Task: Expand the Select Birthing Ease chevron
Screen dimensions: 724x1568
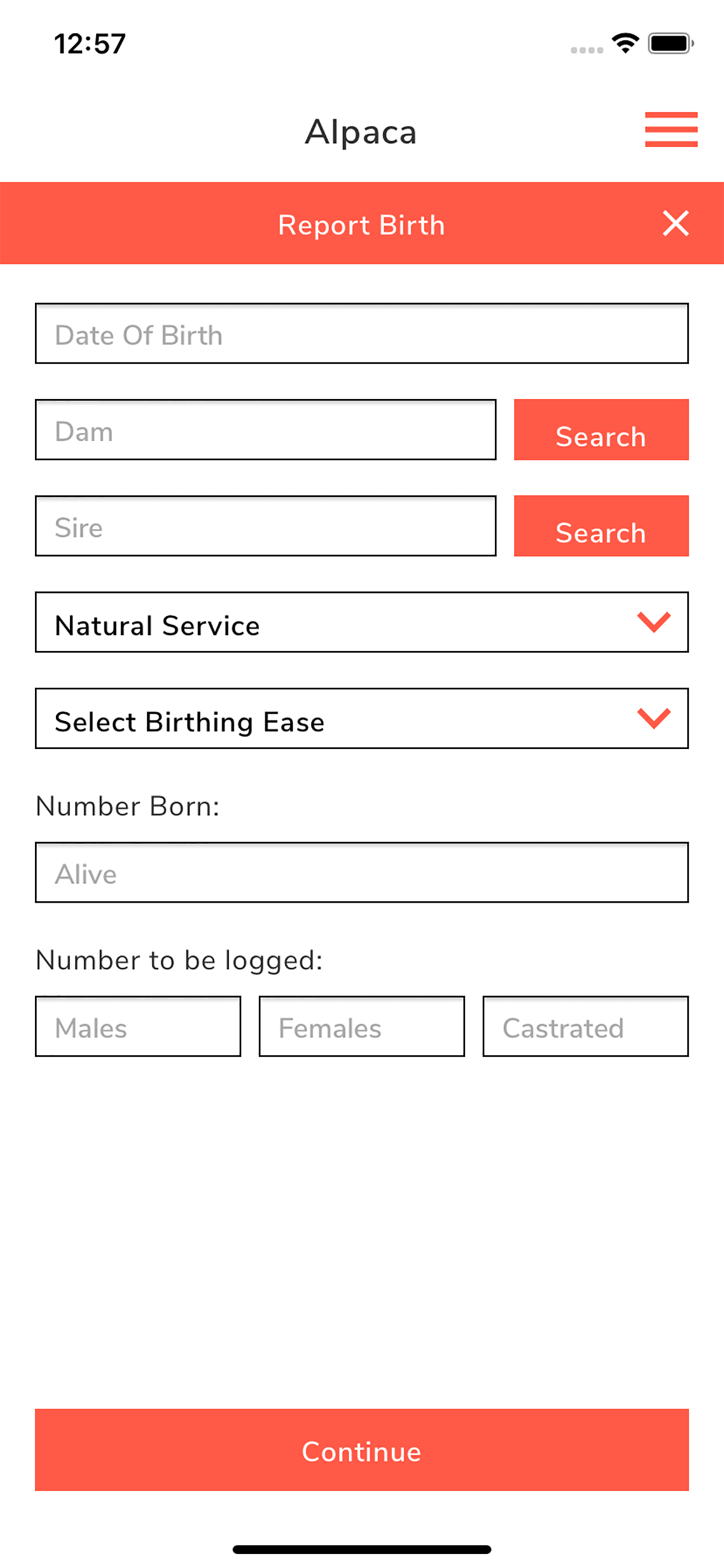Action: [x=653, y=718]
